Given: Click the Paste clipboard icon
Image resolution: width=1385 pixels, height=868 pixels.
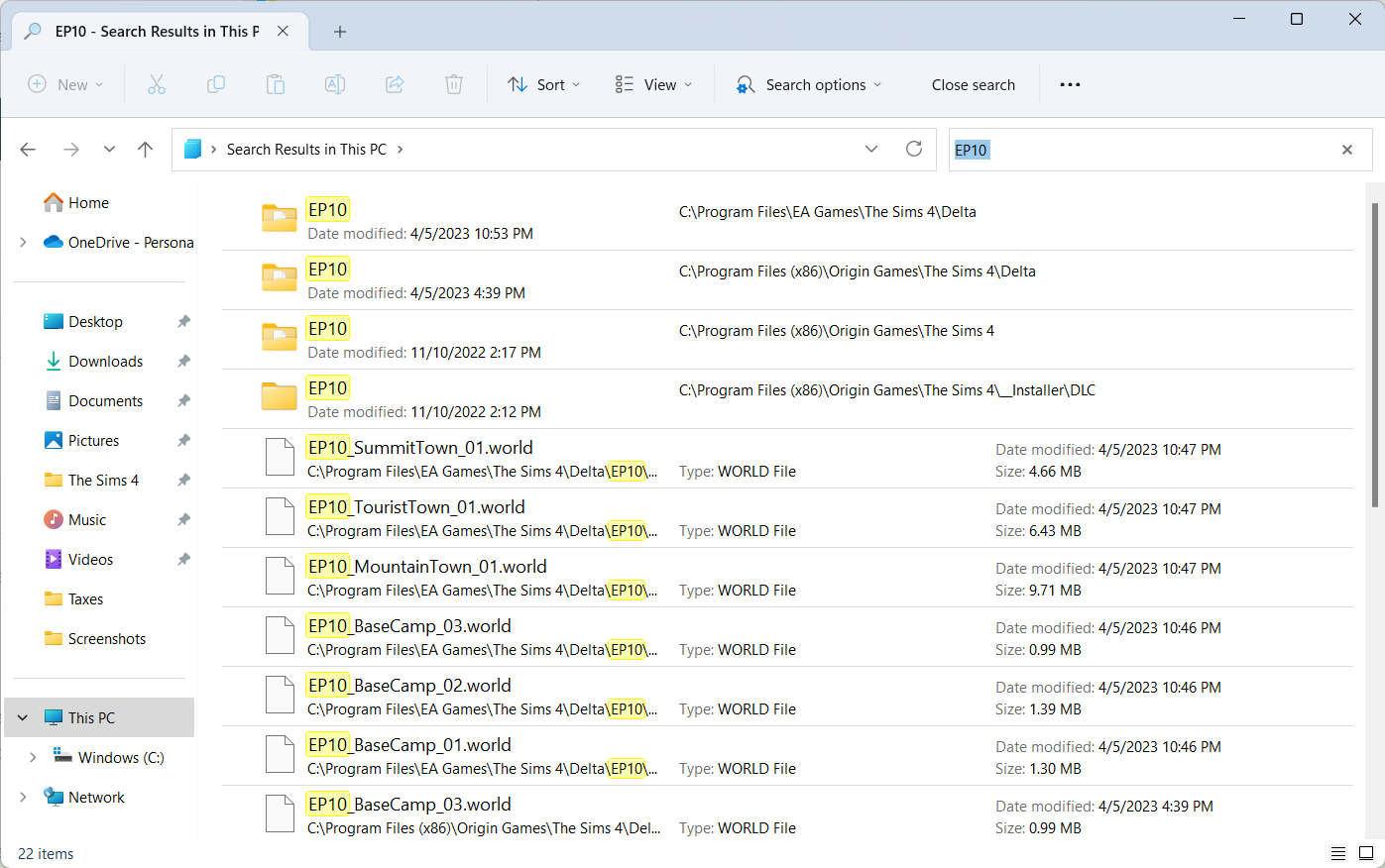Looking at the screenshot, I should point(276,85).
